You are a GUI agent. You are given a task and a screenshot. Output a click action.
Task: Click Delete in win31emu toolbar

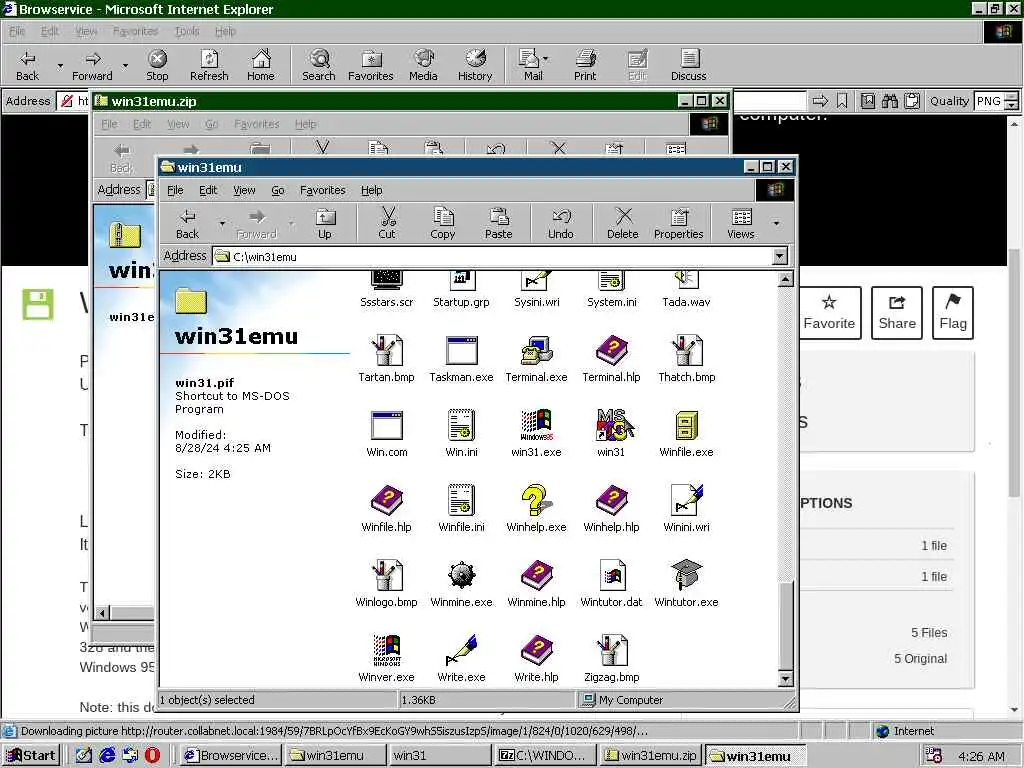(622, 223)
